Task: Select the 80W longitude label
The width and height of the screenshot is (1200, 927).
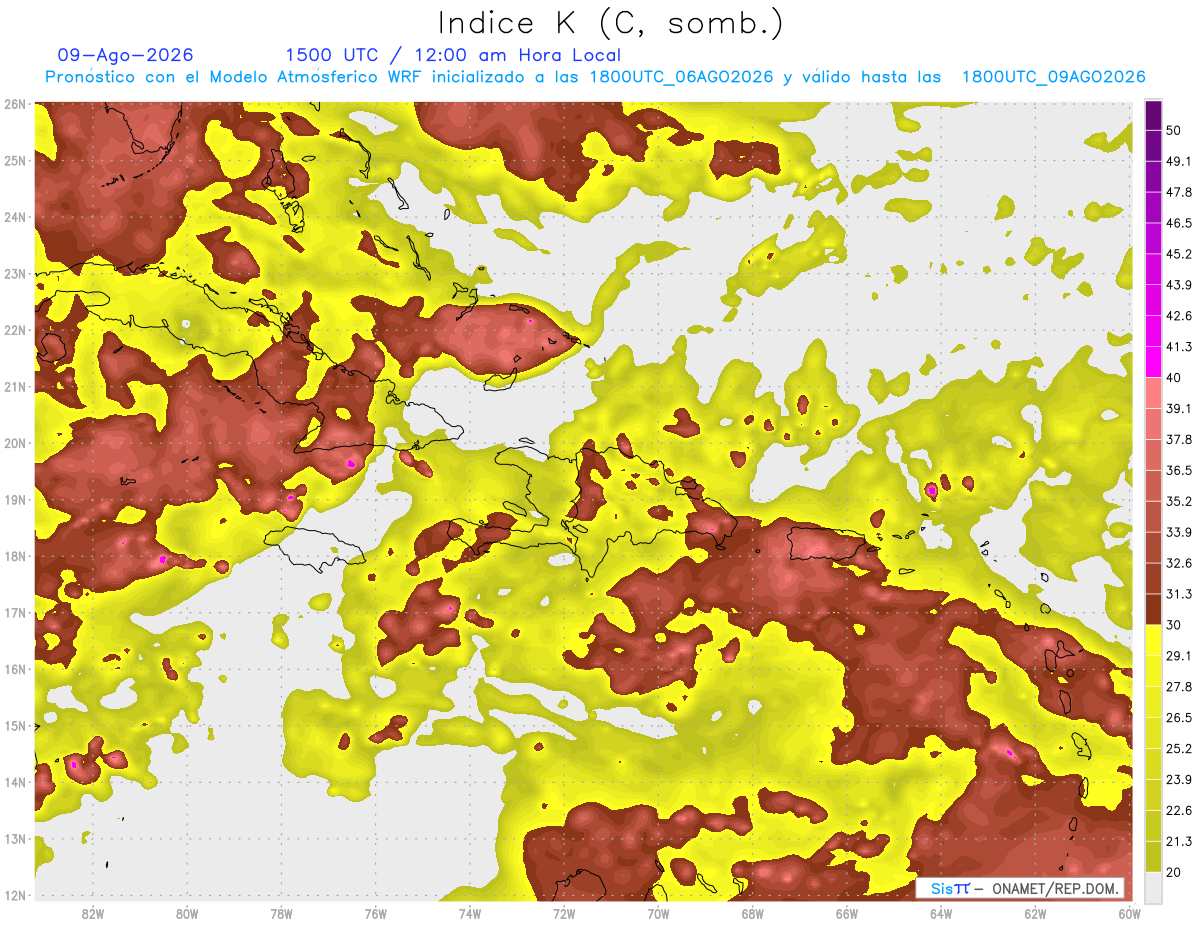Action: 187,913
